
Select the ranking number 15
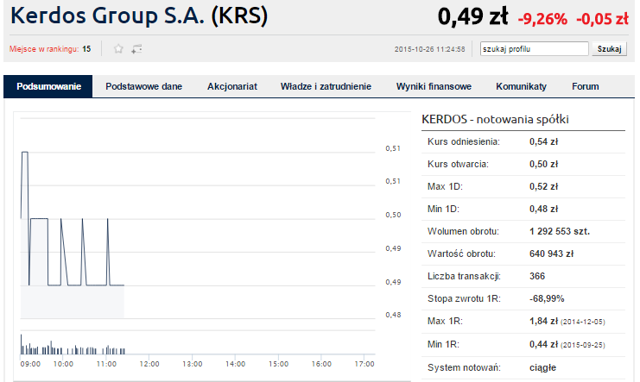(87, 49)
